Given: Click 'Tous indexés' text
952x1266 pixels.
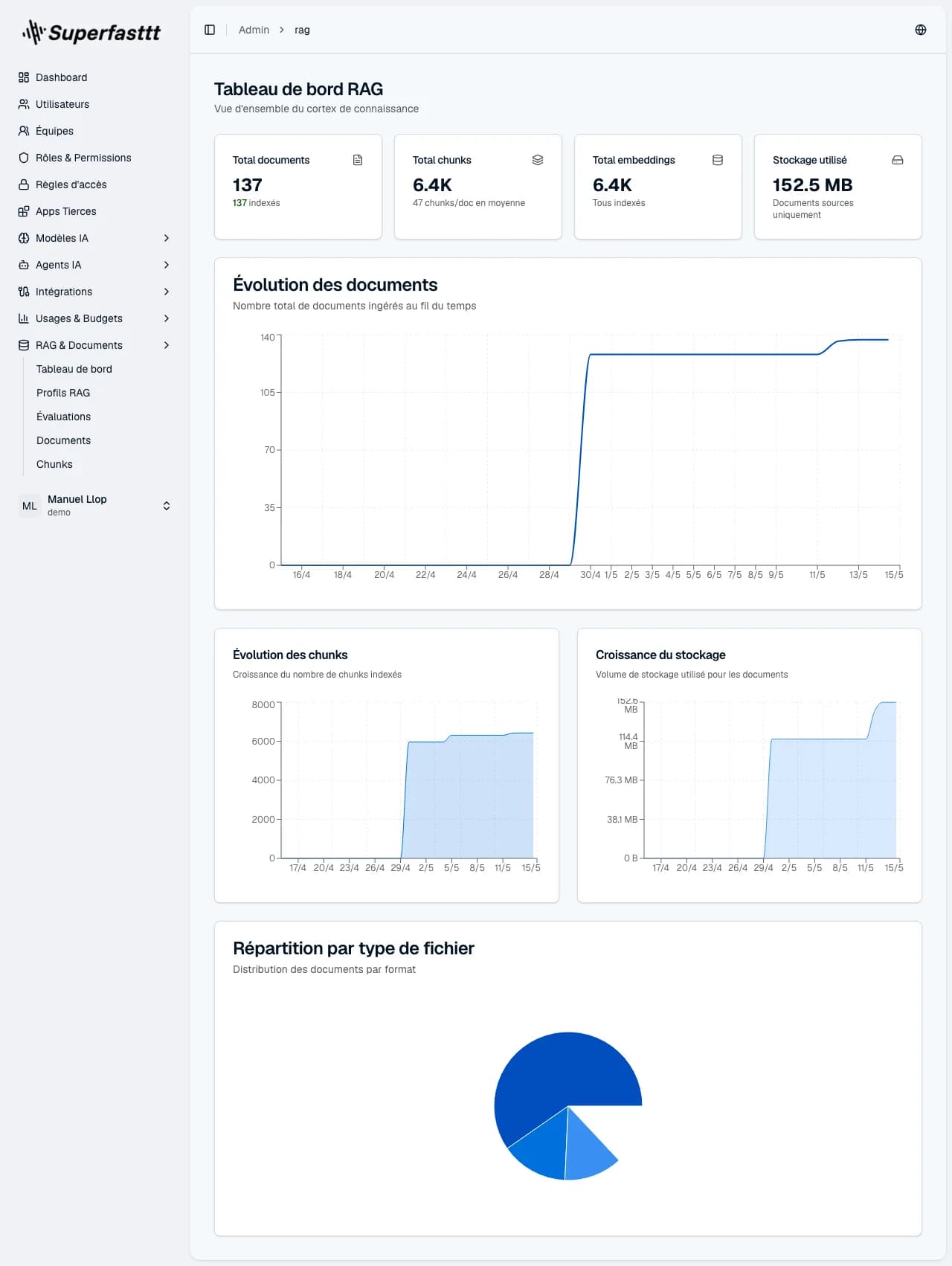Looking at the screenshot, I should [619, 203].
